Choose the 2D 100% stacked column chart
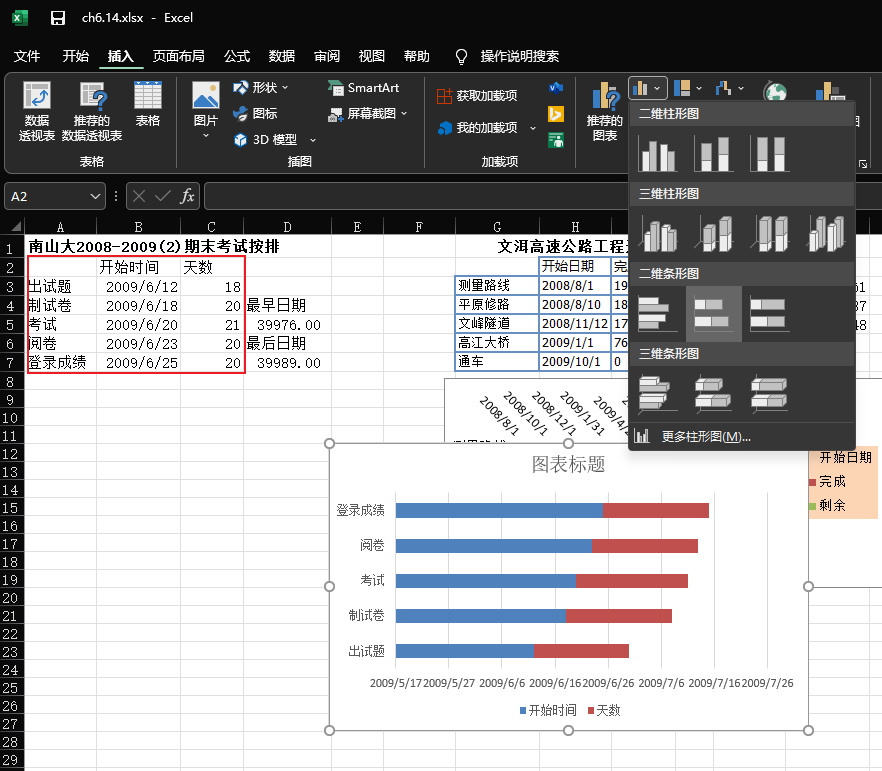Image resolution: width=882 pixels, height=771 pixels. pos(770,154)
